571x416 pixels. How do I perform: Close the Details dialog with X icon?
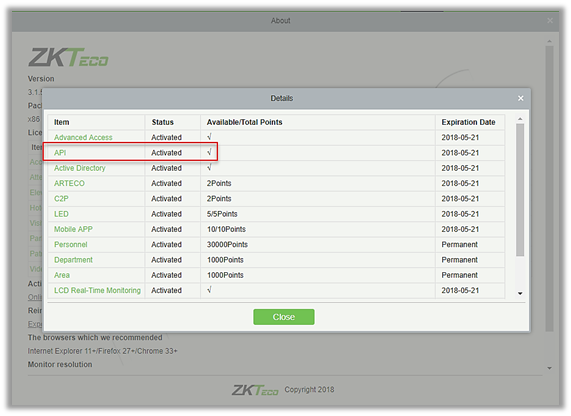(520, 98)
